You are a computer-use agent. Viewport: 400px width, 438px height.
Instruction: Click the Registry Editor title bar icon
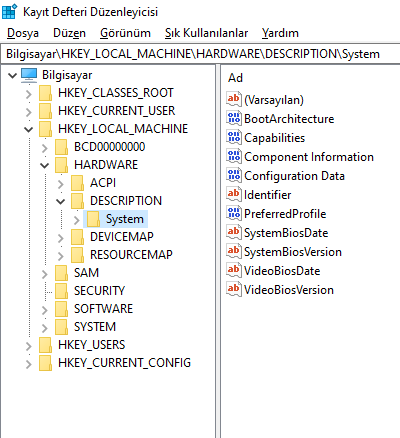click(9, 11)
